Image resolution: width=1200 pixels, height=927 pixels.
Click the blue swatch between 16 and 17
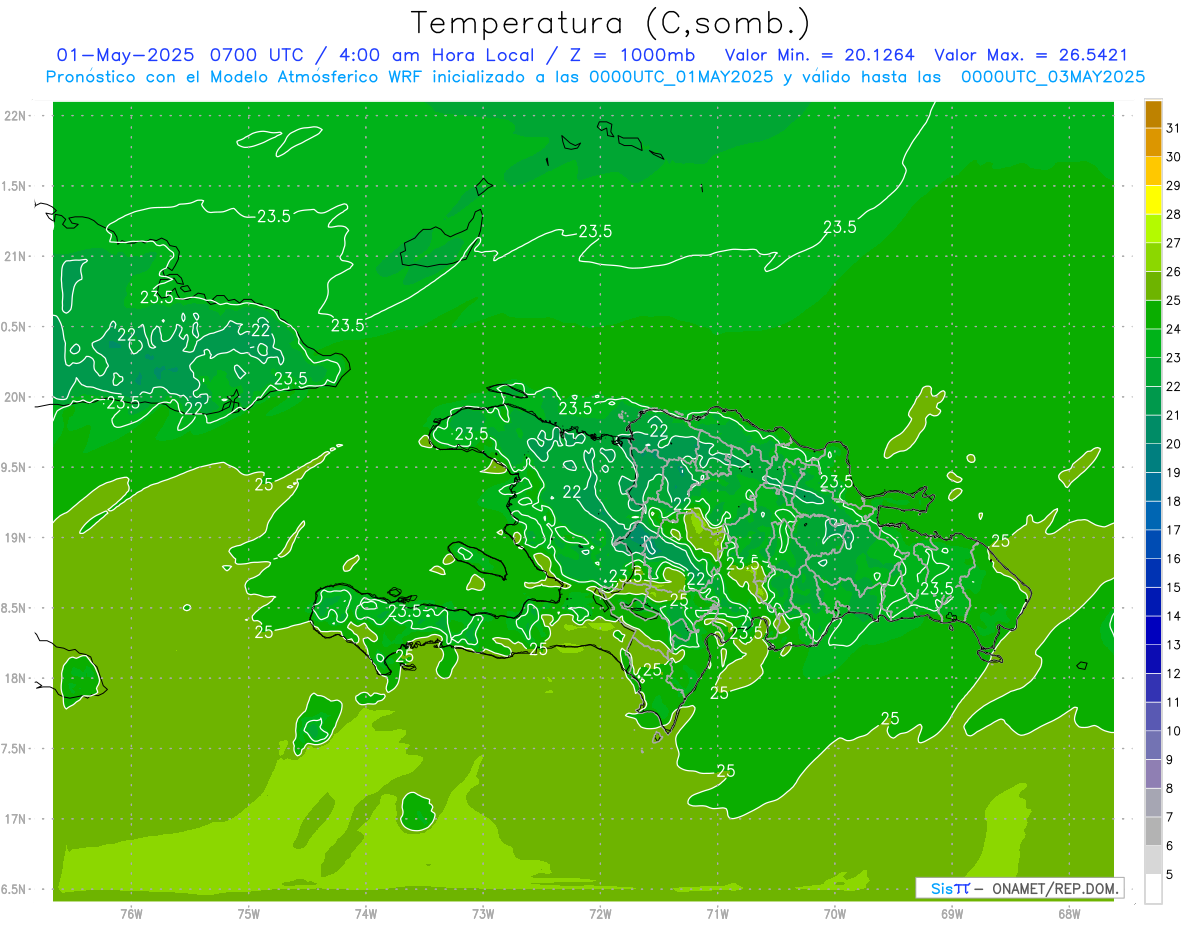coord(1153,545)
